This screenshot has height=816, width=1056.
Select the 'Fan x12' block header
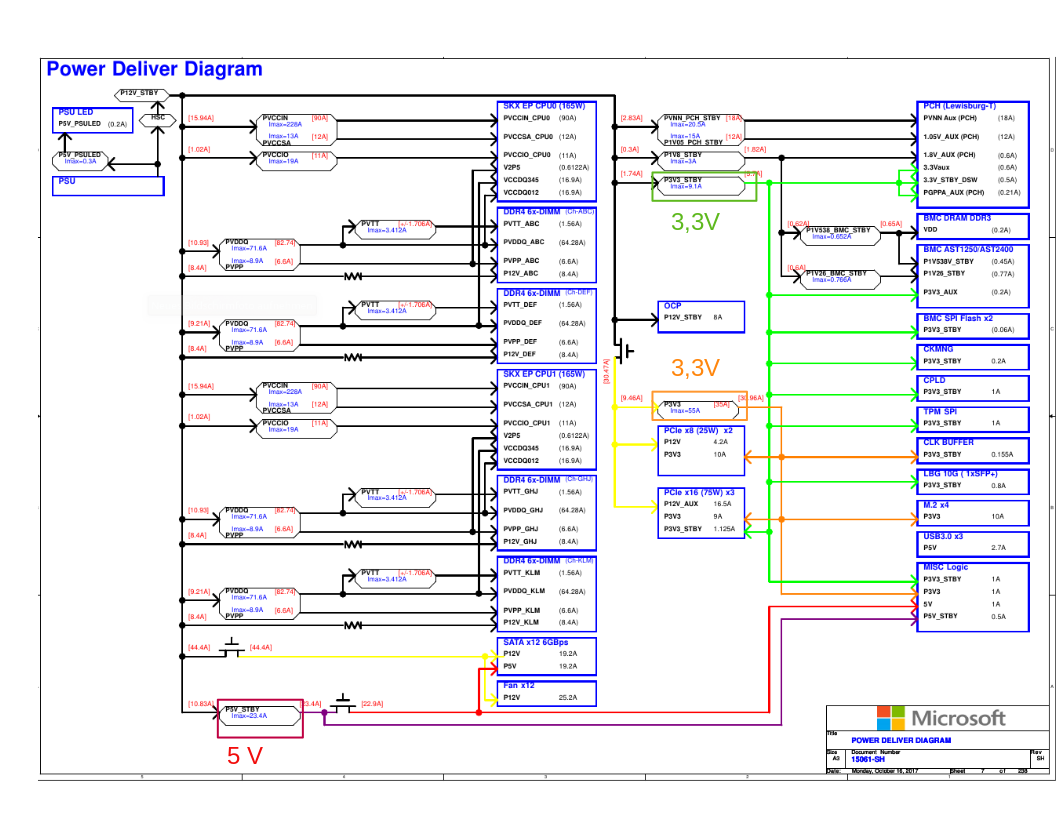(x=519, y=685)
